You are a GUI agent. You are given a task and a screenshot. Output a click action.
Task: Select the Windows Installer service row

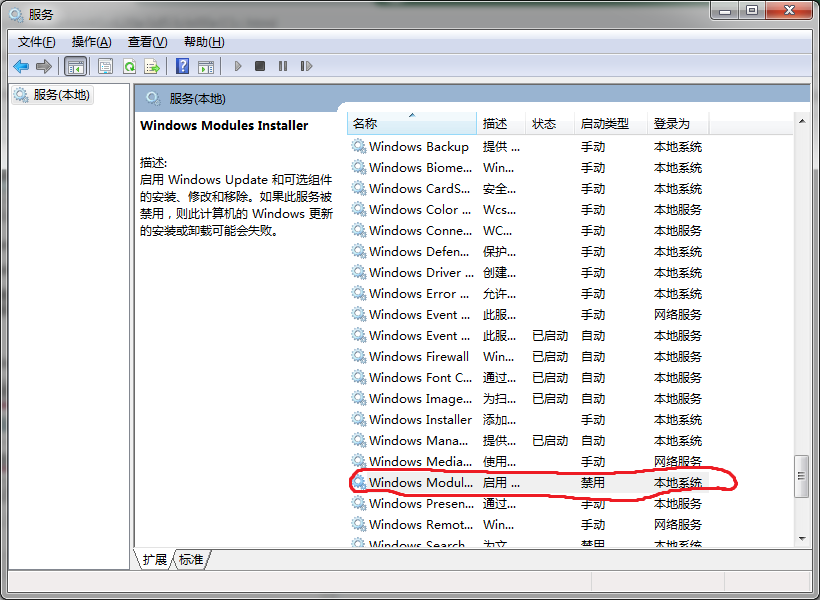tap(528, 420)
